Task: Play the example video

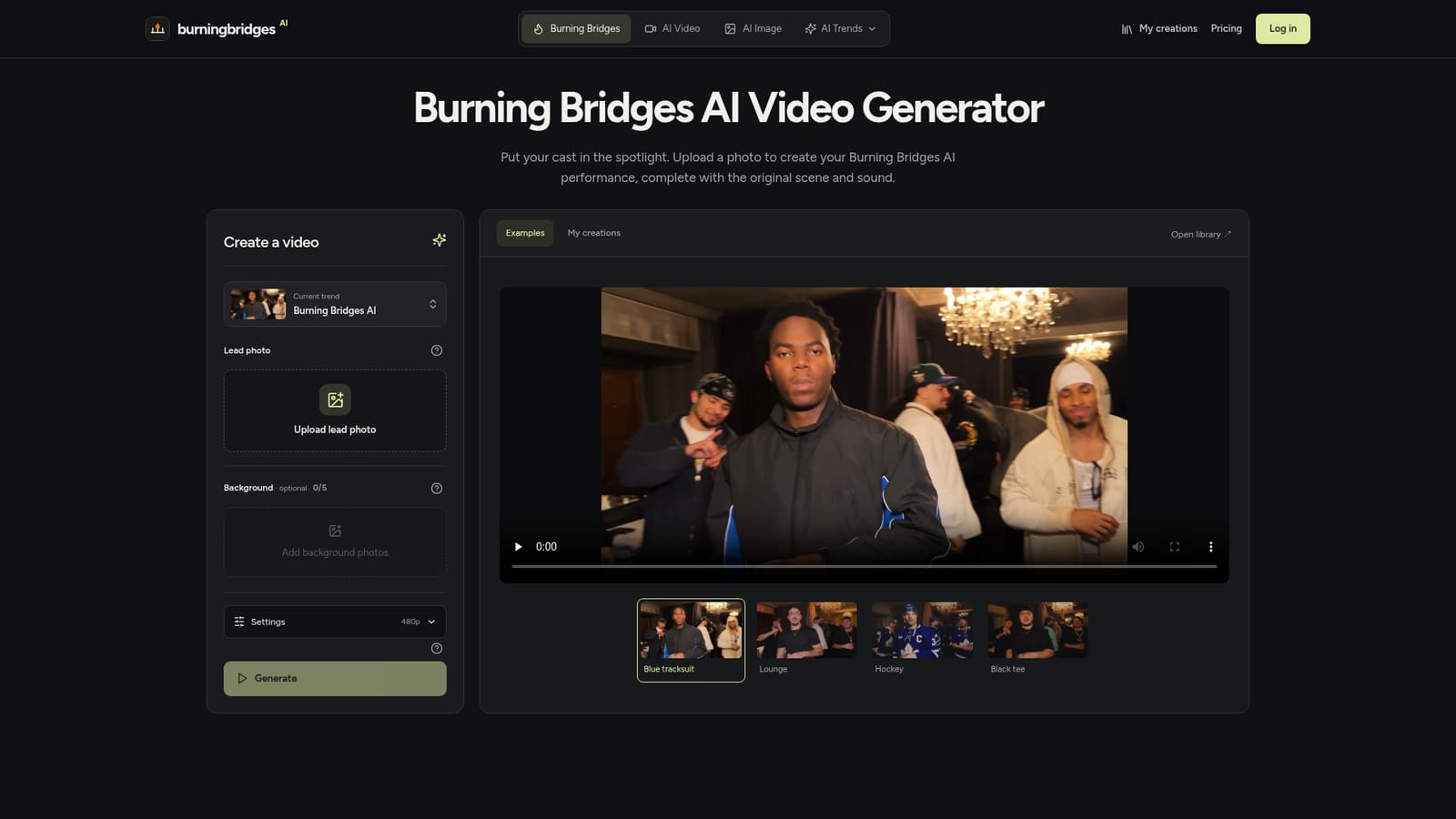Action: (519, 547)
